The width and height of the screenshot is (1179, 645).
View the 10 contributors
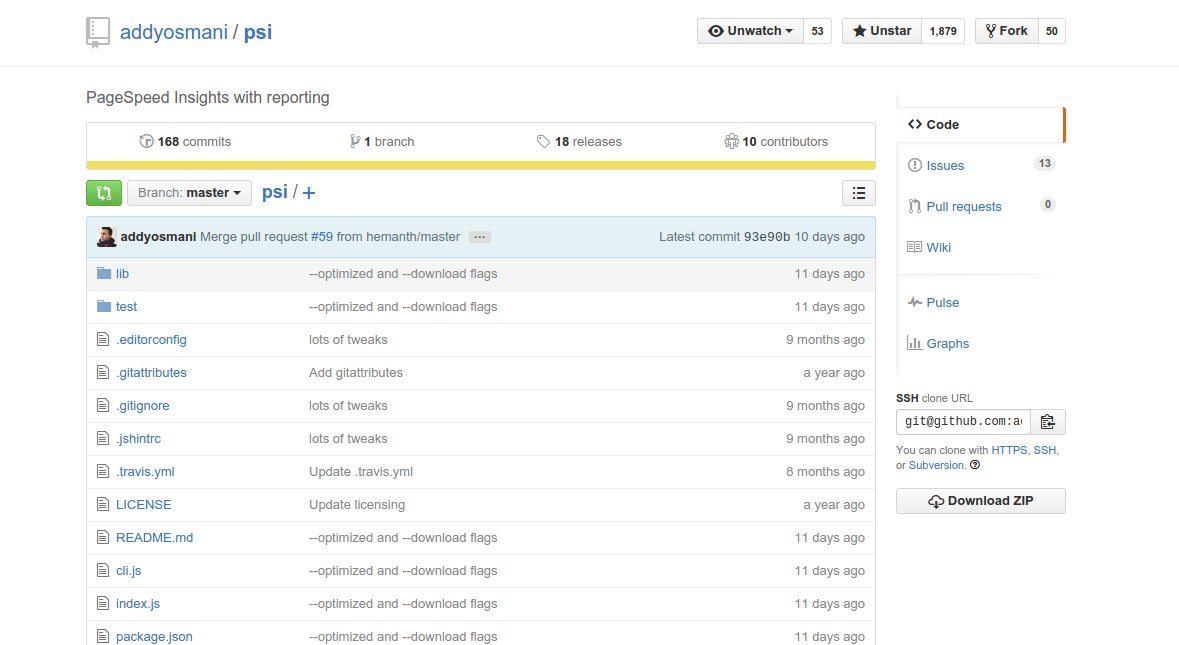click(x=776, y=142)
